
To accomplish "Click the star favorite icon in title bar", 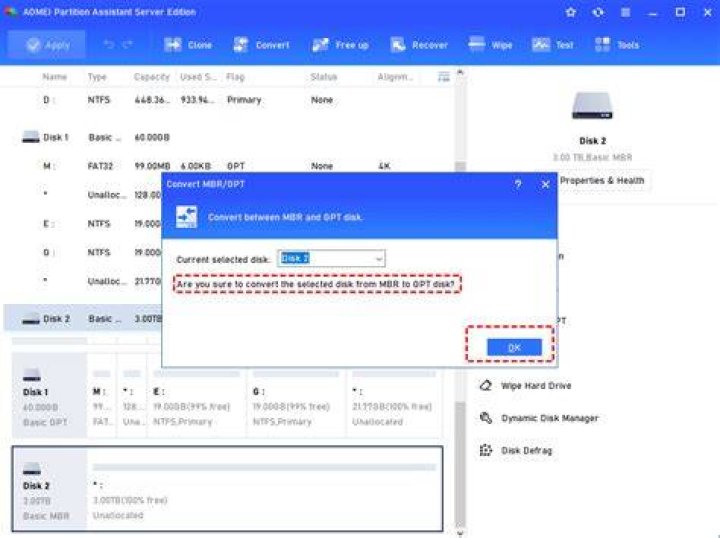I will tap(570, 12).
